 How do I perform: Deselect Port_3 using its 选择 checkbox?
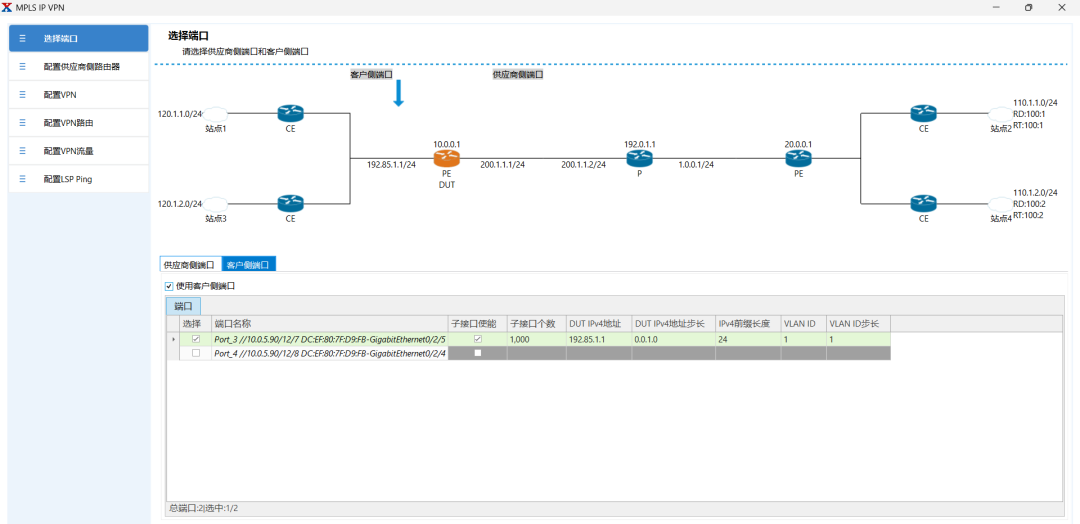[195, 339]
